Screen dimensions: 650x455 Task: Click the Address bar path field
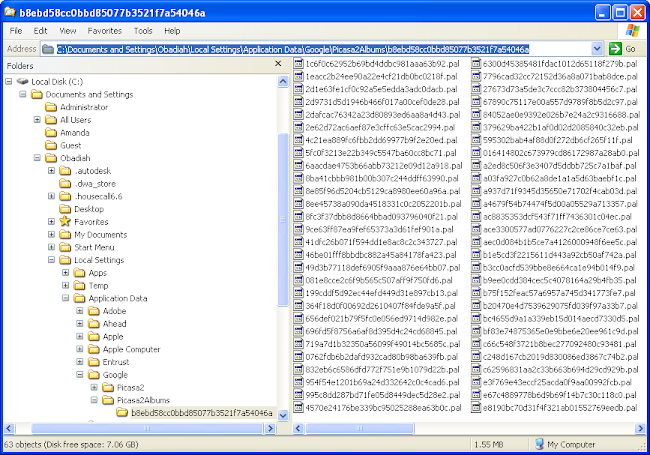[x=316, y=49]
